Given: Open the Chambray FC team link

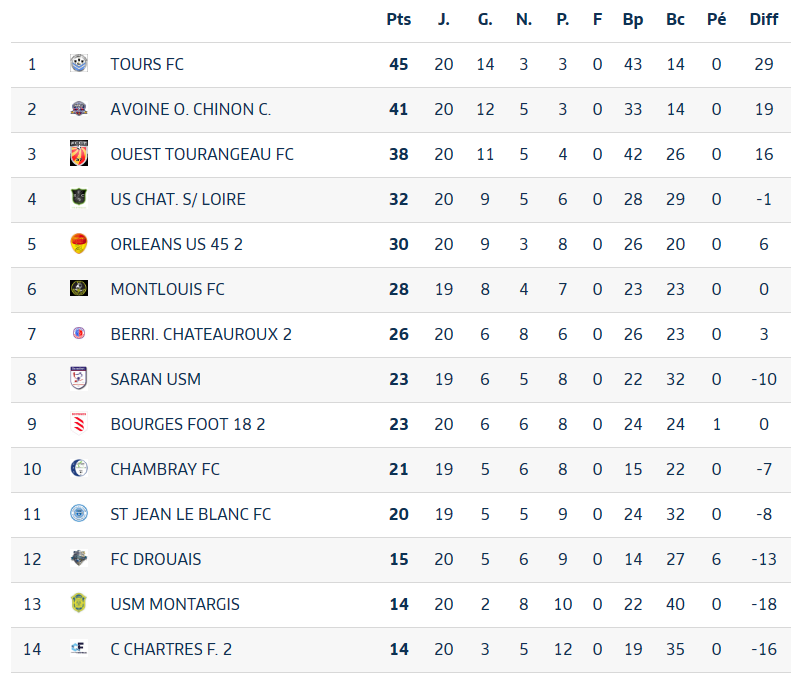Looking at the screenshot, I should 165,469.
